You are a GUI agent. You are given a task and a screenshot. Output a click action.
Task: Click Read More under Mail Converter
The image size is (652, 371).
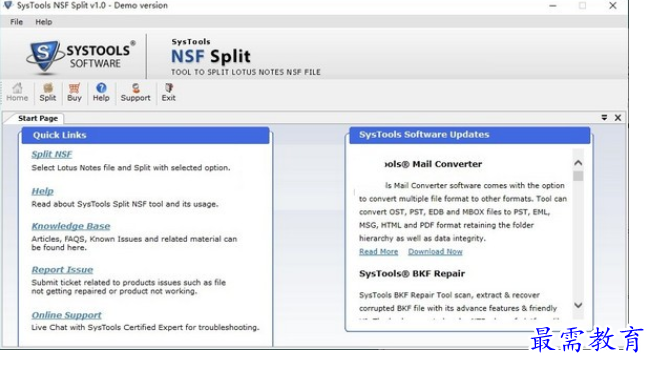pos(378,252)
